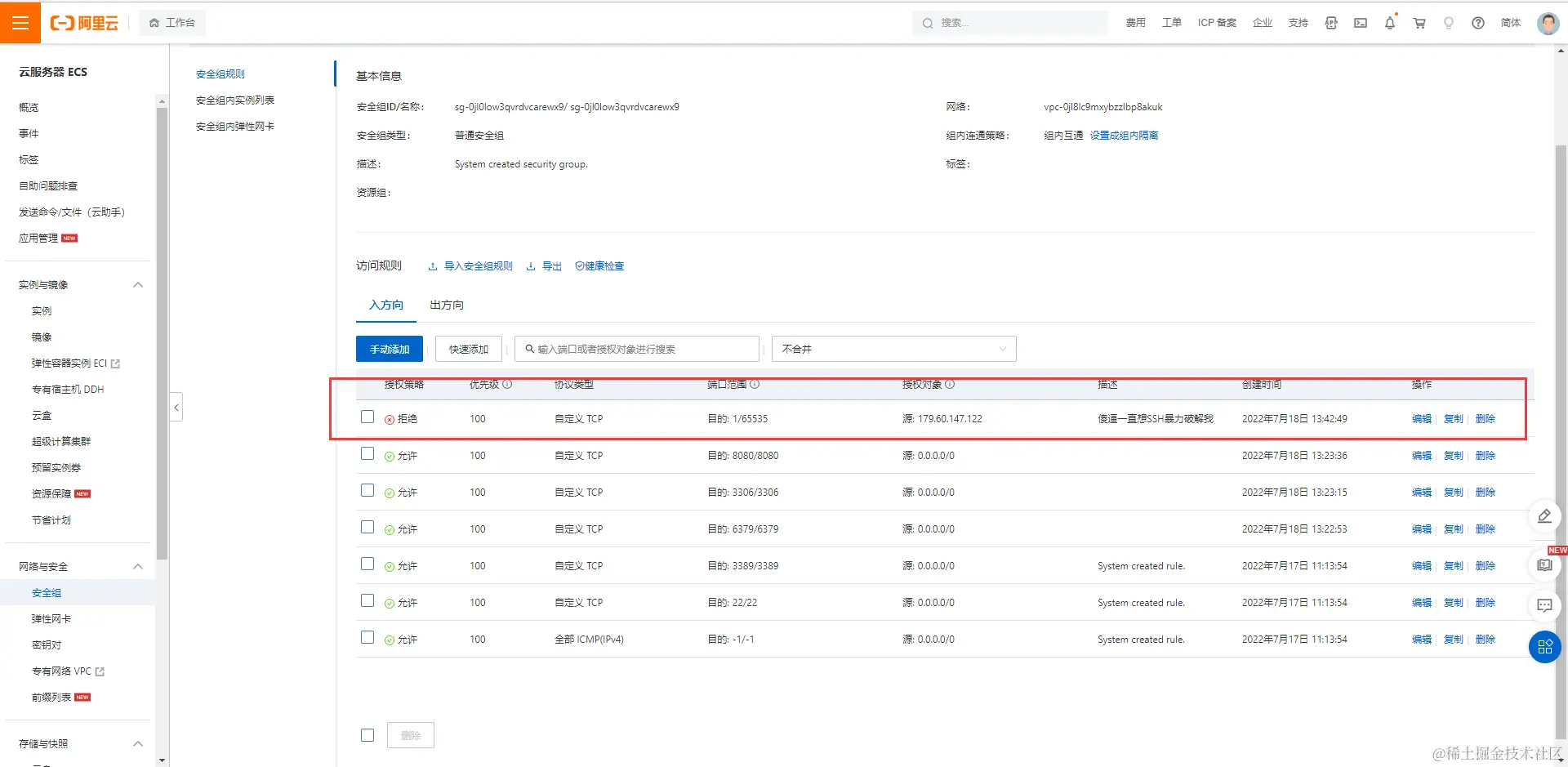Switch to the 出方向 tab
Image resolution: width=1568 pixels, height=767 pixels.
click(447, 305)
